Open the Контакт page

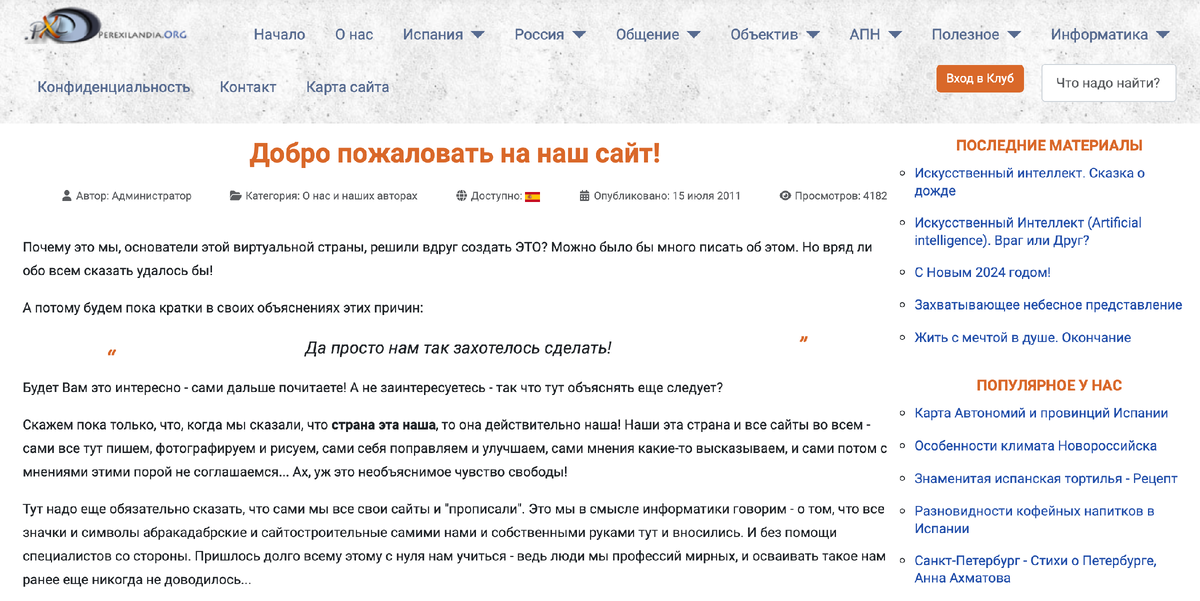point(248,87)
